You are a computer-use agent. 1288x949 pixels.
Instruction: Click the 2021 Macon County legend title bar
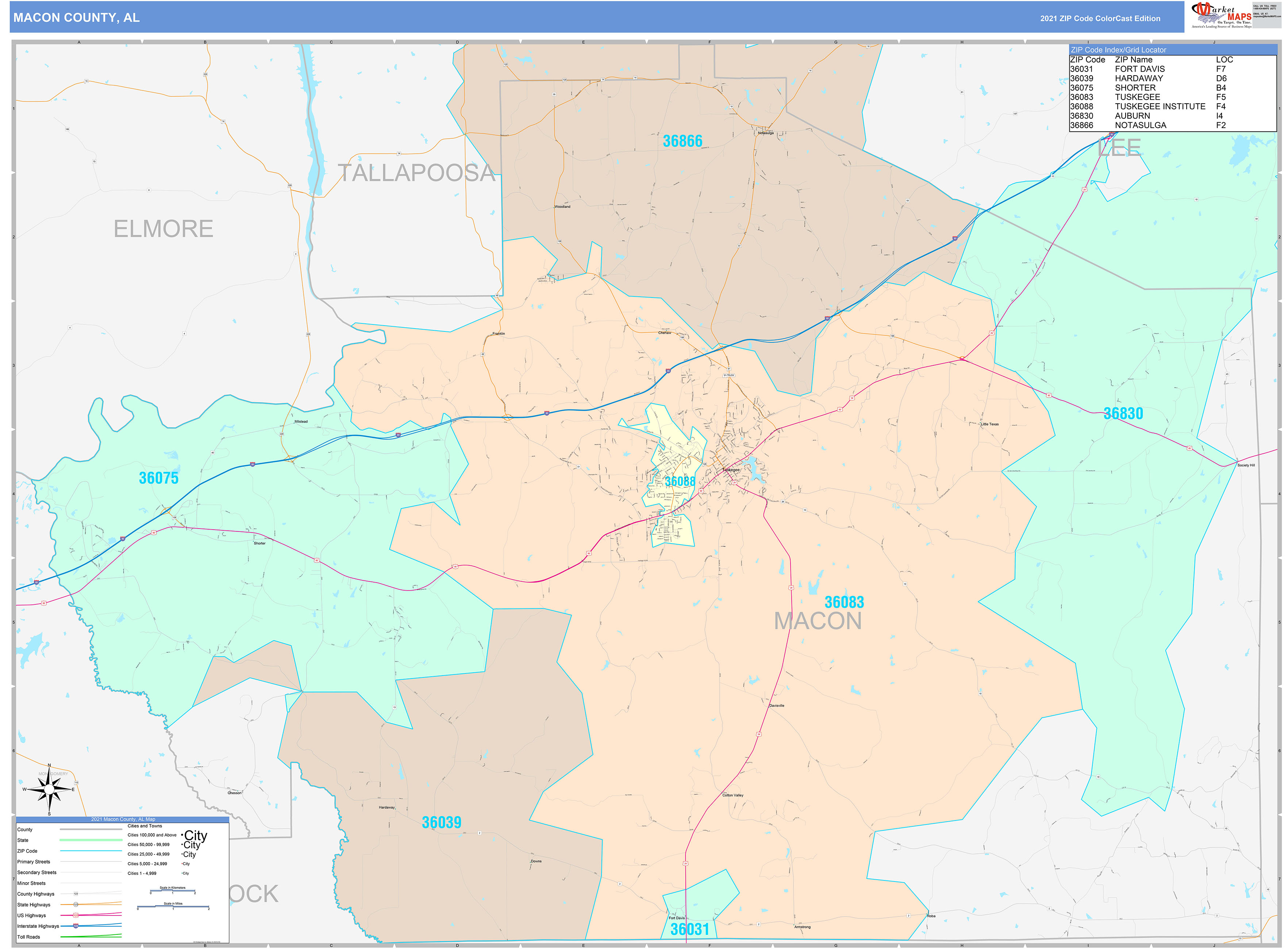point(122,819)
